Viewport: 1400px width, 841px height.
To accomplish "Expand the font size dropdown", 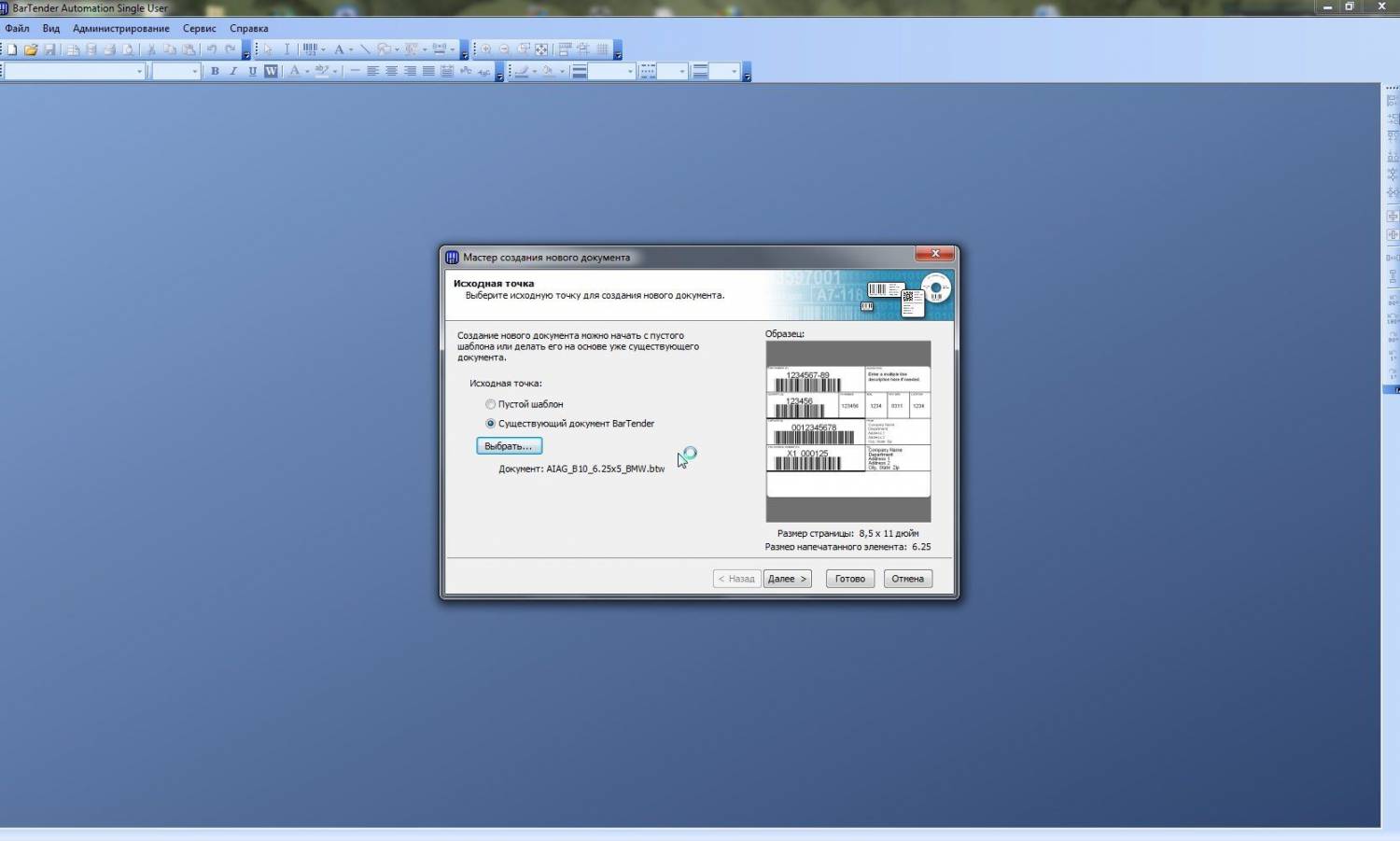I will [194, 72].
